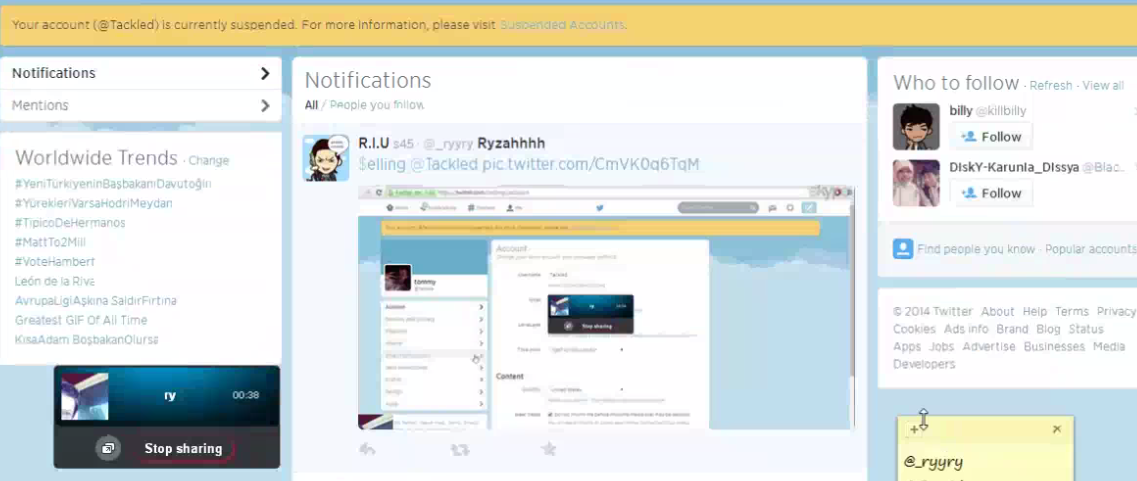Open trend #TipicoDeHermanos

70,223
